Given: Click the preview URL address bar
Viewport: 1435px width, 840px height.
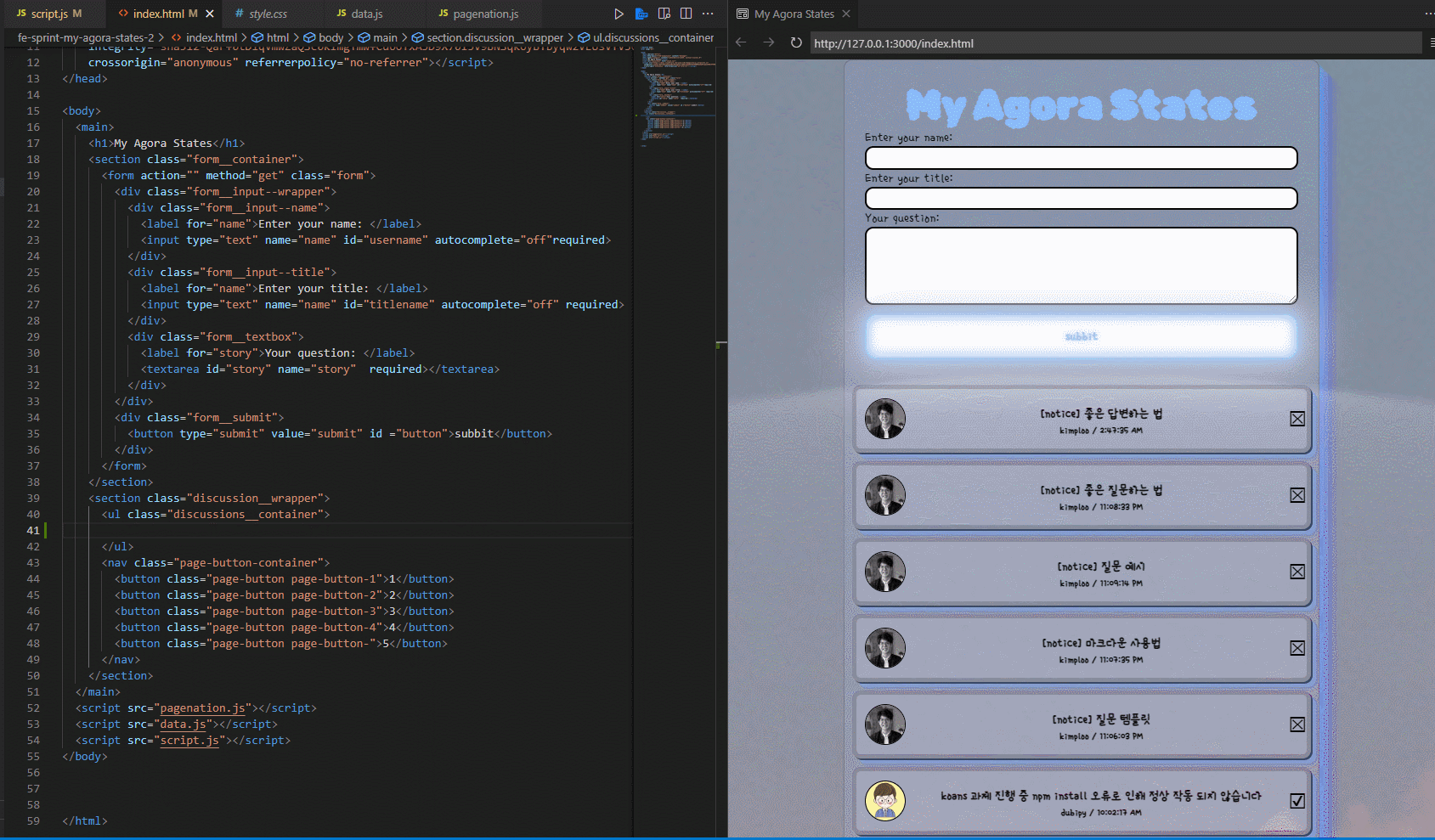Looking at the screenshot, I should (x=1116, y=43).
